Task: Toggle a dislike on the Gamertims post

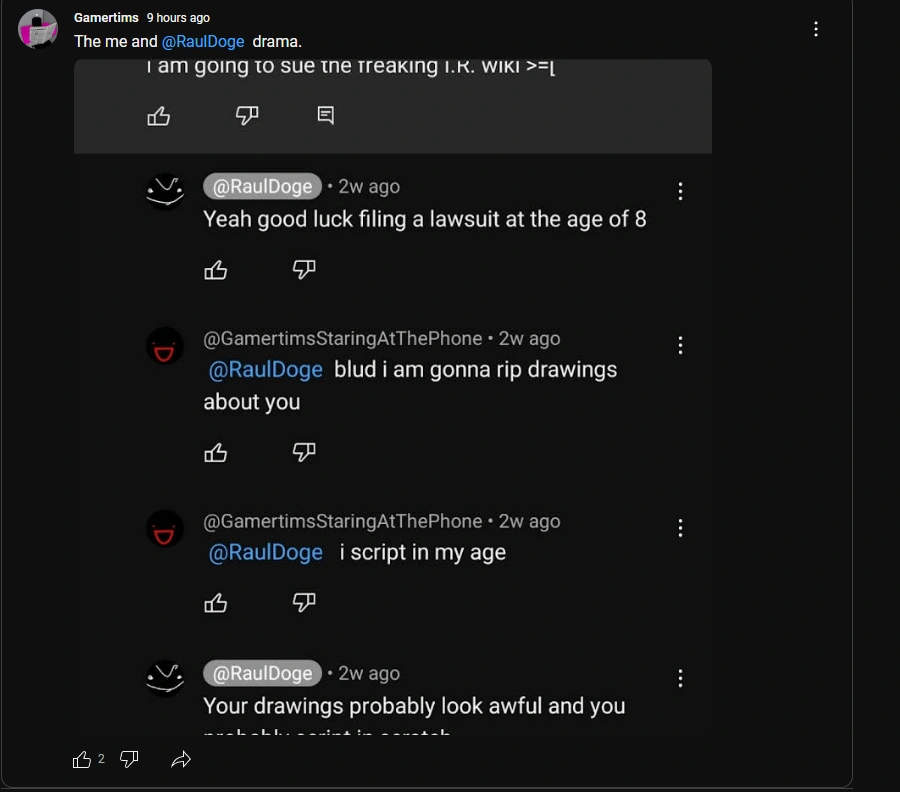Action: (x=129, y=760)
